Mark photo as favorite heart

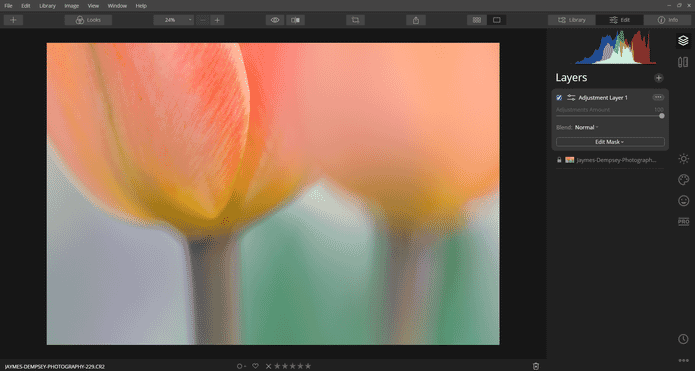point(255,366)
